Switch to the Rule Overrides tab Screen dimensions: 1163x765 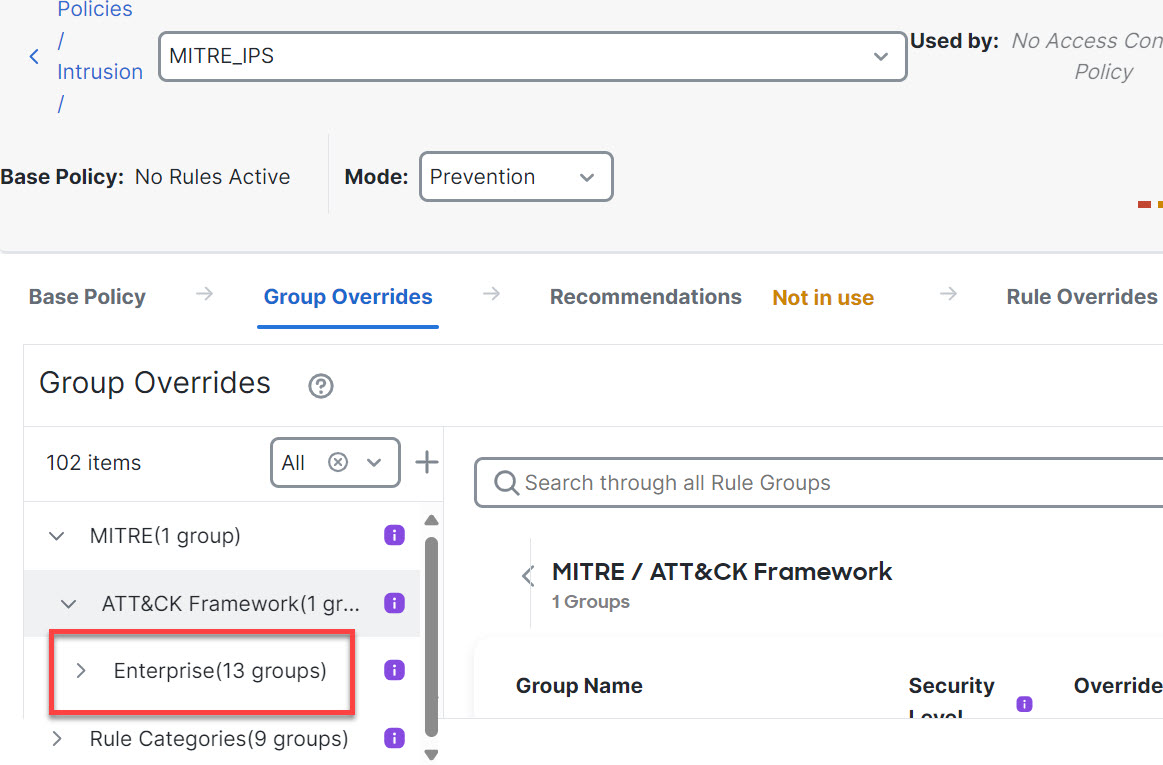(x=1081, y=297)
